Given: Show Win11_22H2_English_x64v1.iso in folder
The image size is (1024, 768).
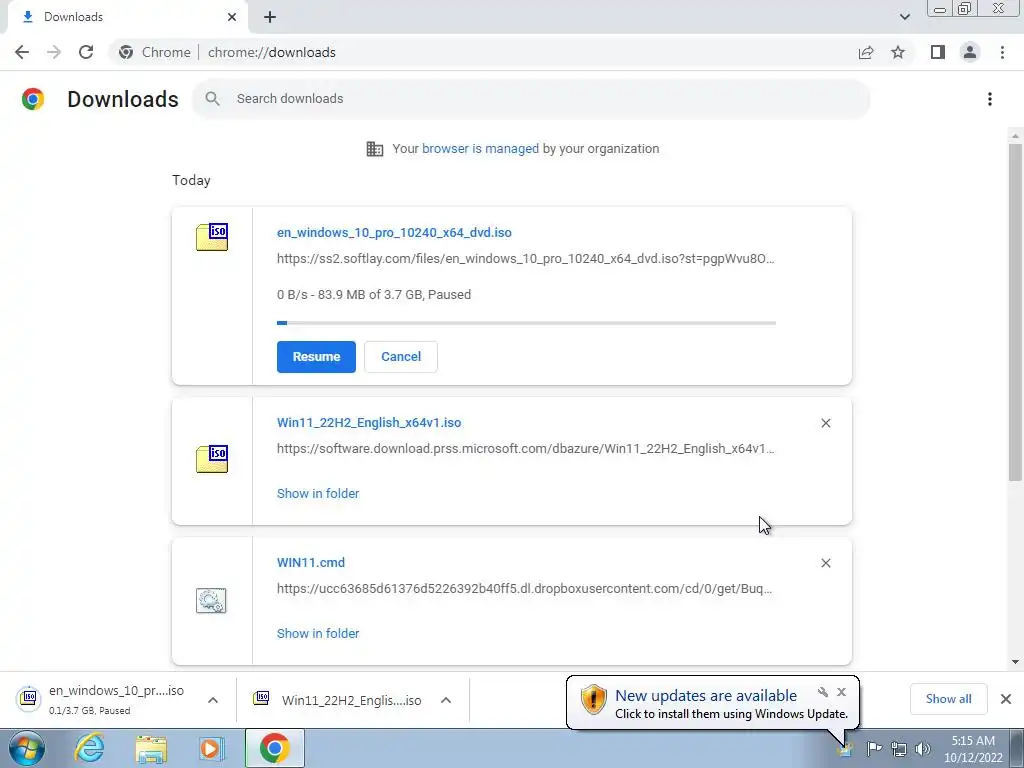Looking at the screenshot, I should [x=318, y=494].
